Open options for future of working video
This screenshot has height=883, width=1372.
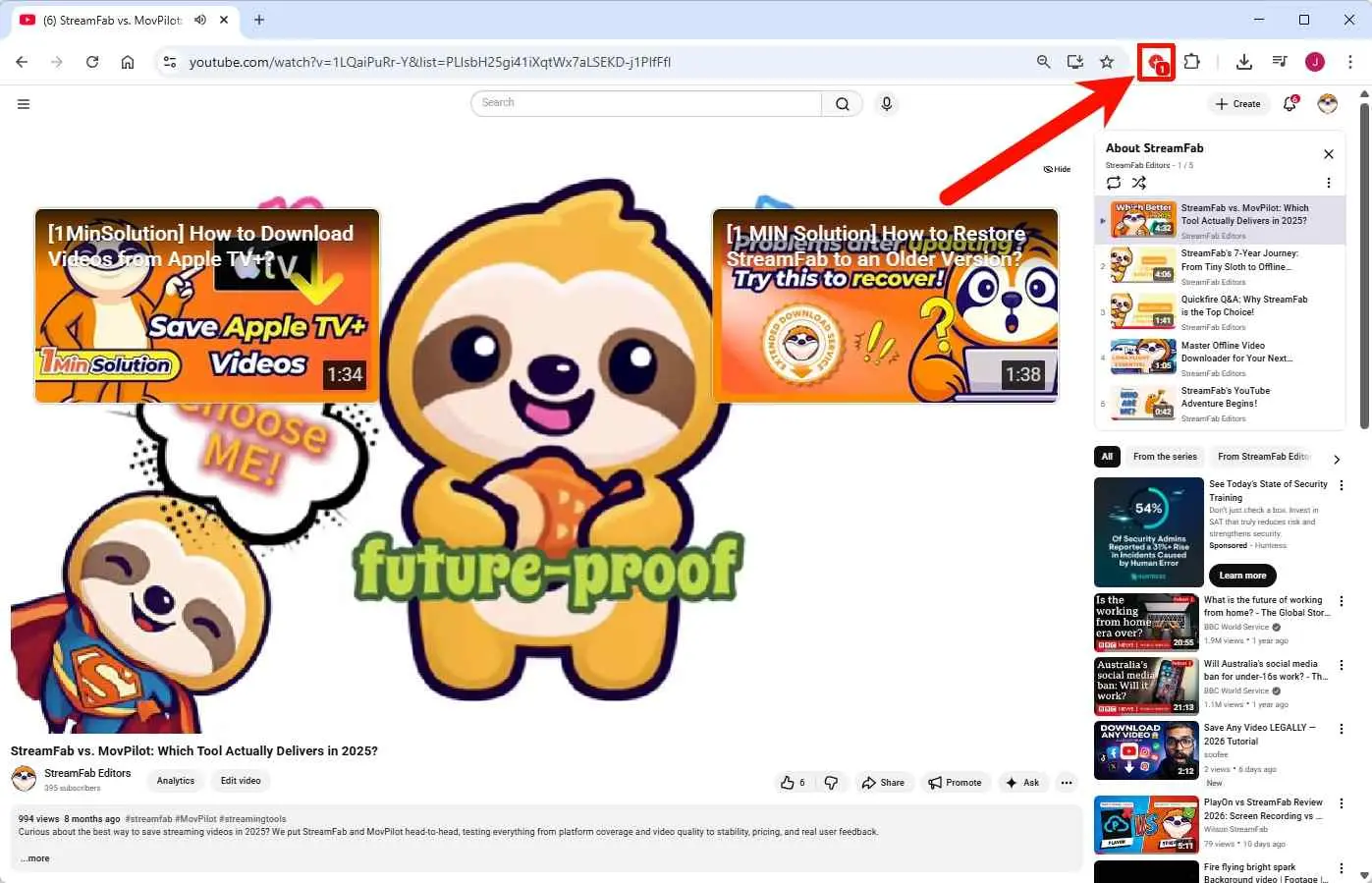[1341, 601]
